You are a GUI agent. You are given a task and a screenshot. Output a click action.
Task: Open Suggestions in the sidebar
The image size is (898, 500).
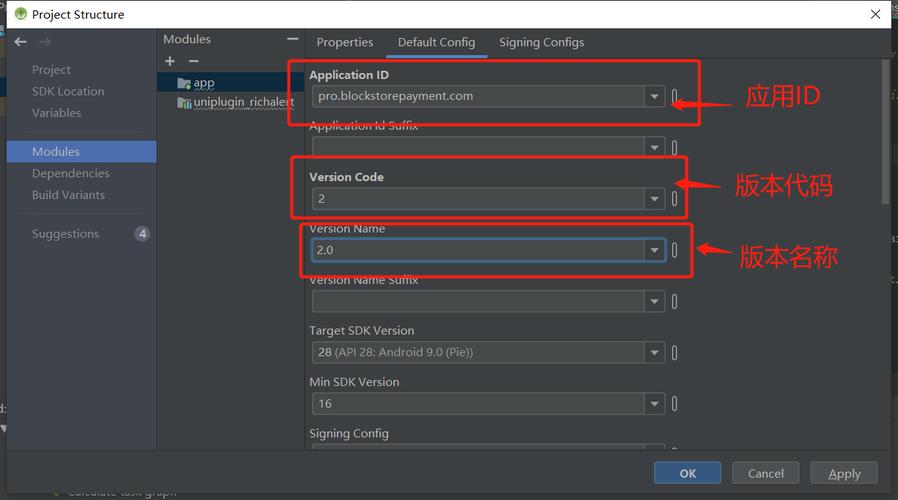(x=65, y=234)
